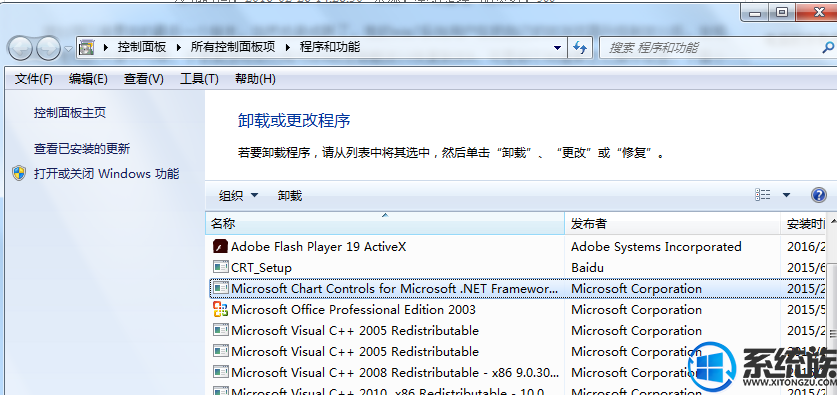The height and width of the screenshot is (395, 837).
Task: Click the CRT_Setup program icon
Action: click(220, 267)
